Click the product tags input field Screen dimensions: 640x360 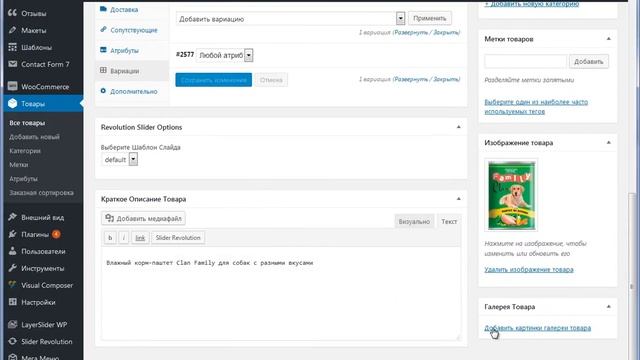coord(526,62)
